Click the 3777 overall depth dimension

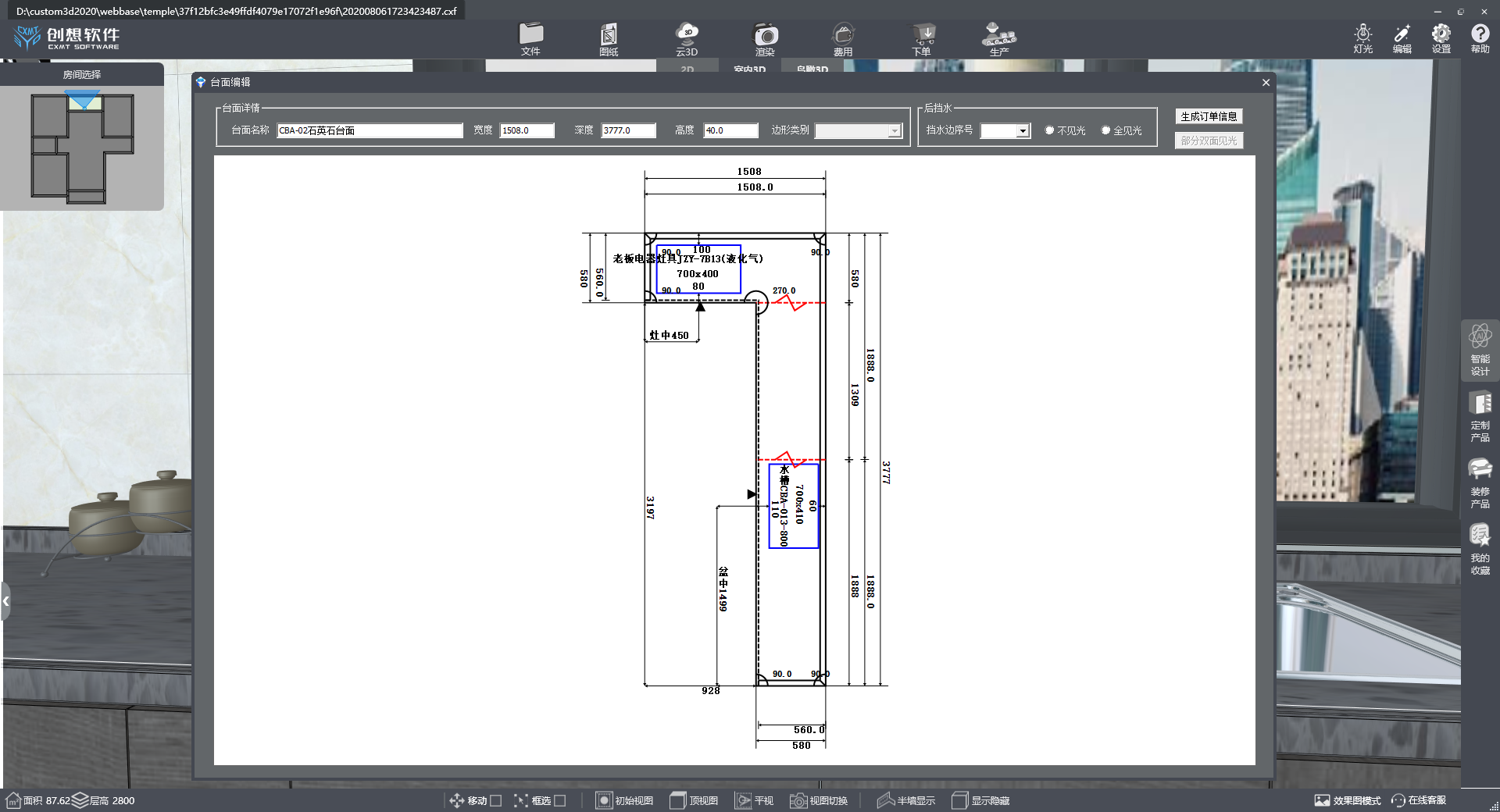click(x=886, y=472)
